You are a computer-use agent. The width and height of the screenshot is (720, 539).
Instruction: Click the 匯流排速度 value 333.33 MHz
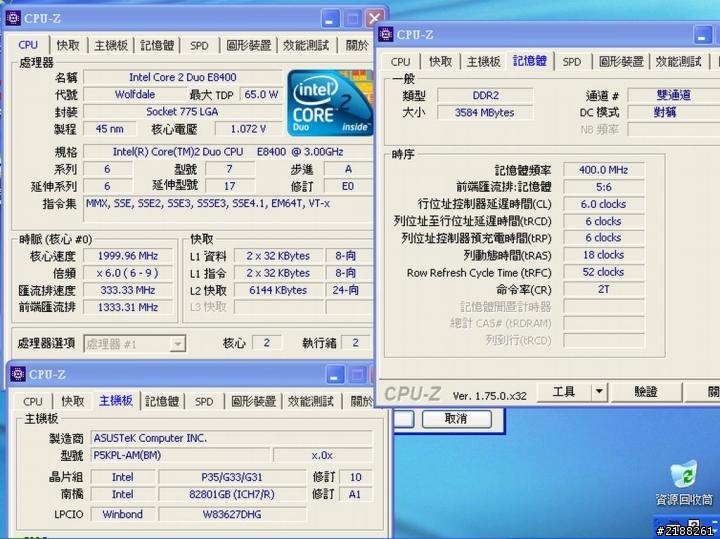click(x=128, y=290)
